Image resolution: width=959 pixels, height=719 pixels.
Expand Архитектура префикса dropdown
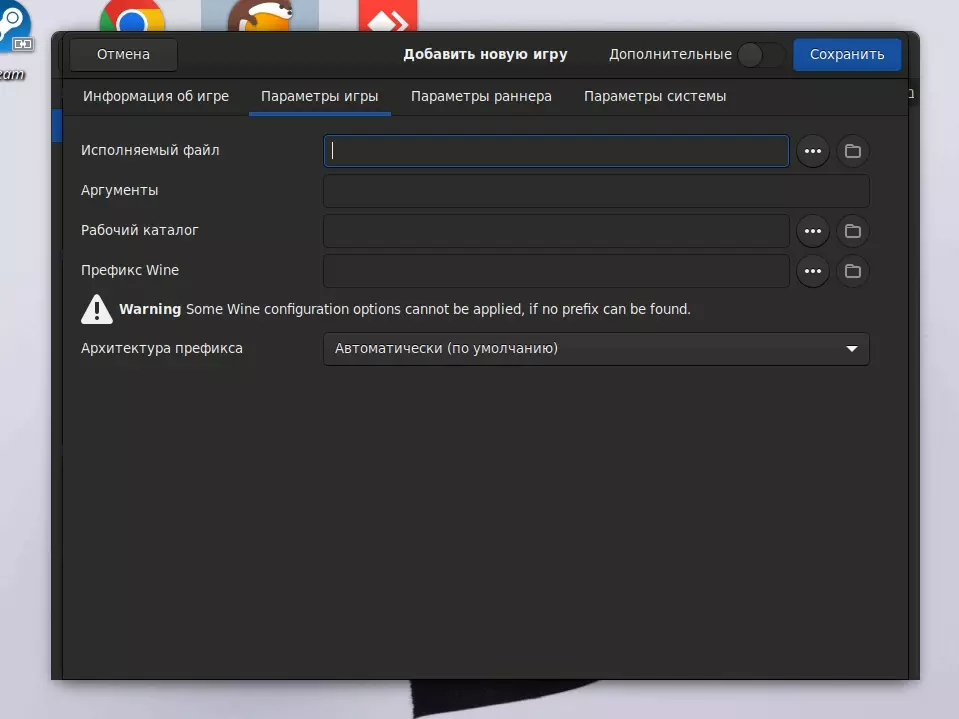pyautogui.click(x=596, y=349)
